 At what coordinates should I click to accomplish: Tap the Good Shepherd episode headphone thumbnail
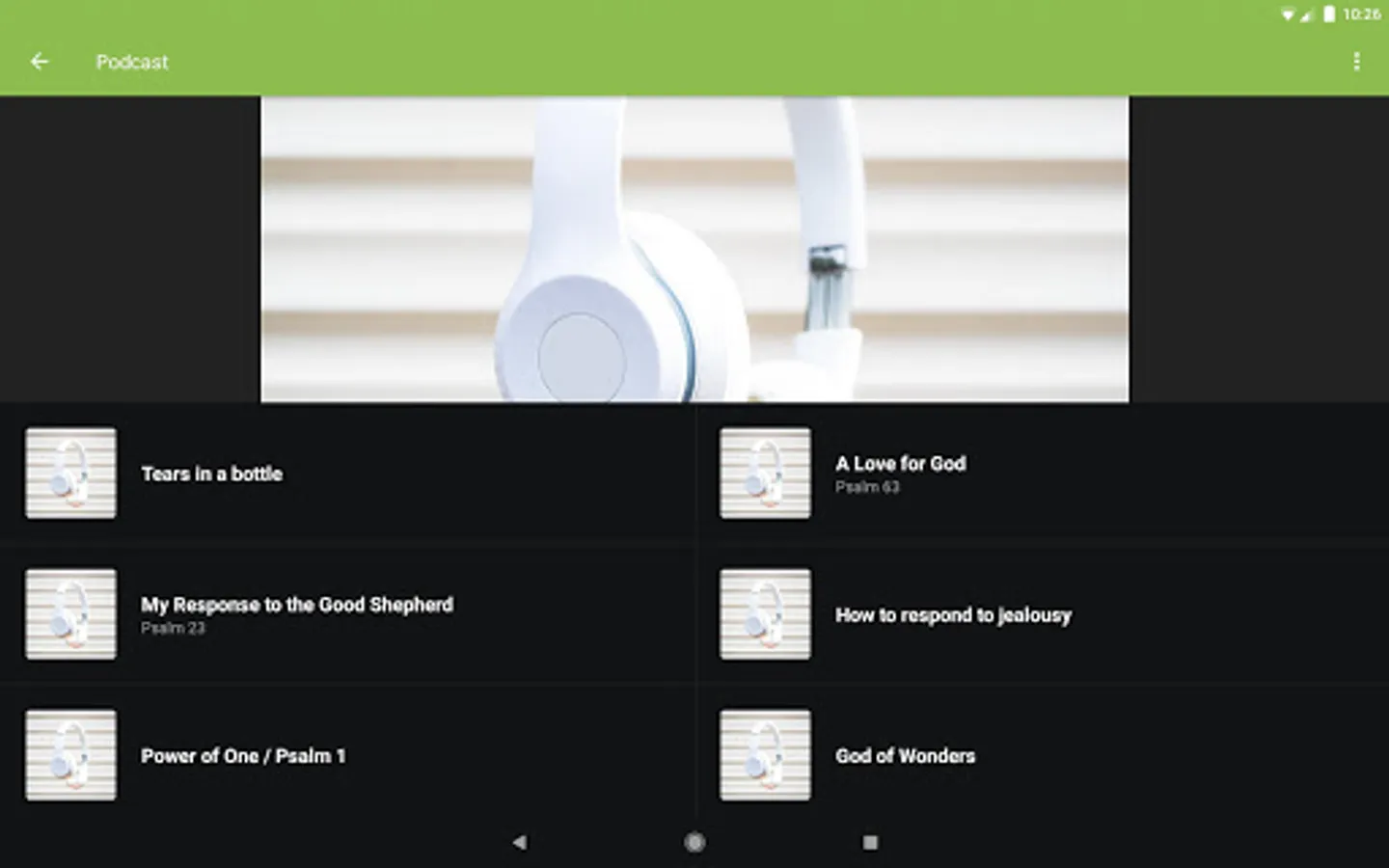71,614
